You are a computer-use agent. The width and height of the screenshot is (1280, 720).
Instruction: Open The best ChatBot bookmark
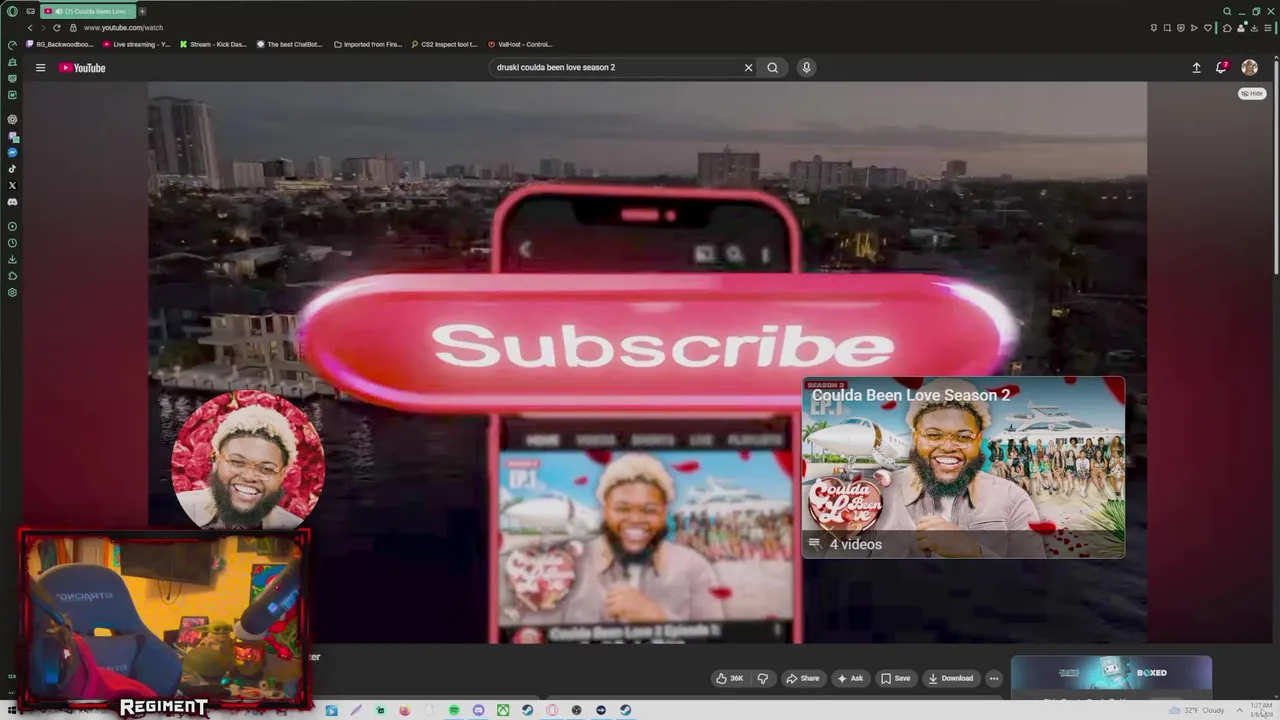[290, 44]
